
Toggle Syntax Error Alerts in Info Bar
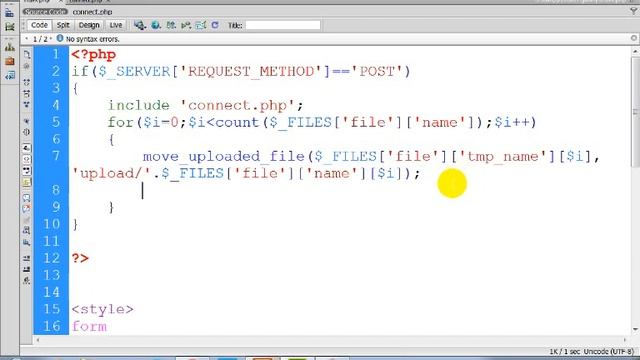click(x=27, y=182)
